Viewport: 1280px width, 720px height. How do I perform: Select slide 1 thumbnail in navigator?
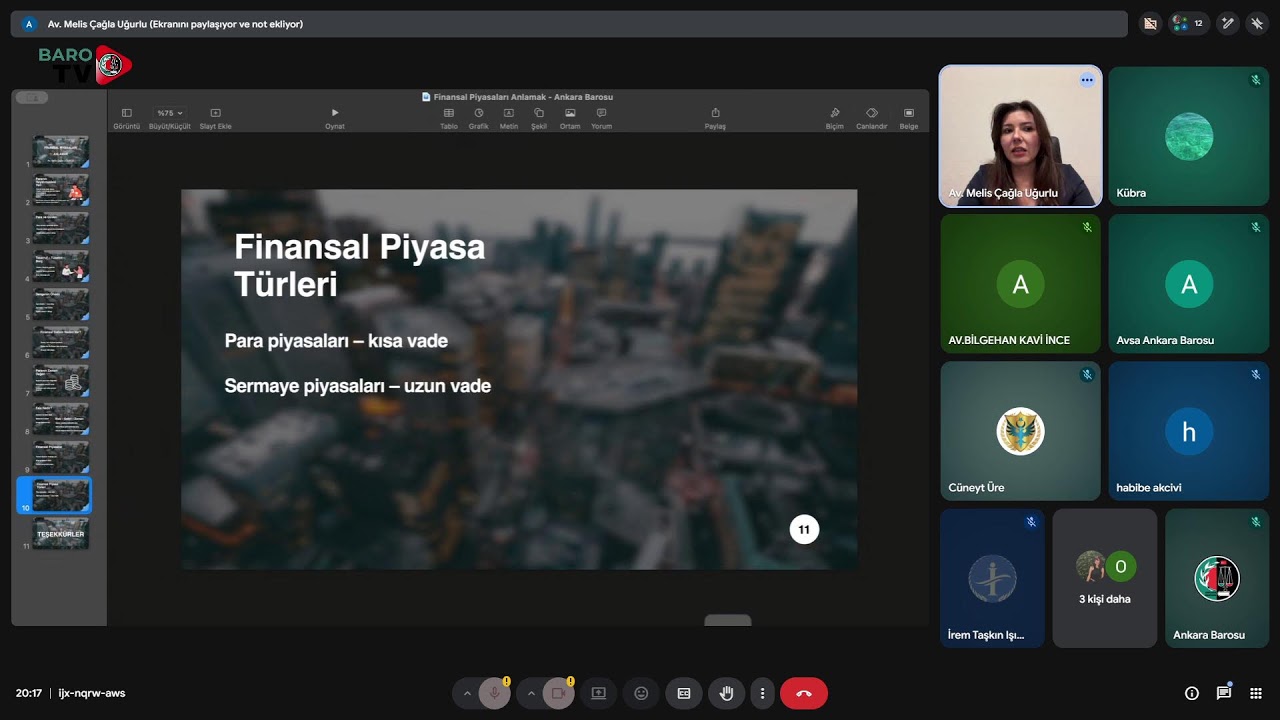[x=61, y=151]
